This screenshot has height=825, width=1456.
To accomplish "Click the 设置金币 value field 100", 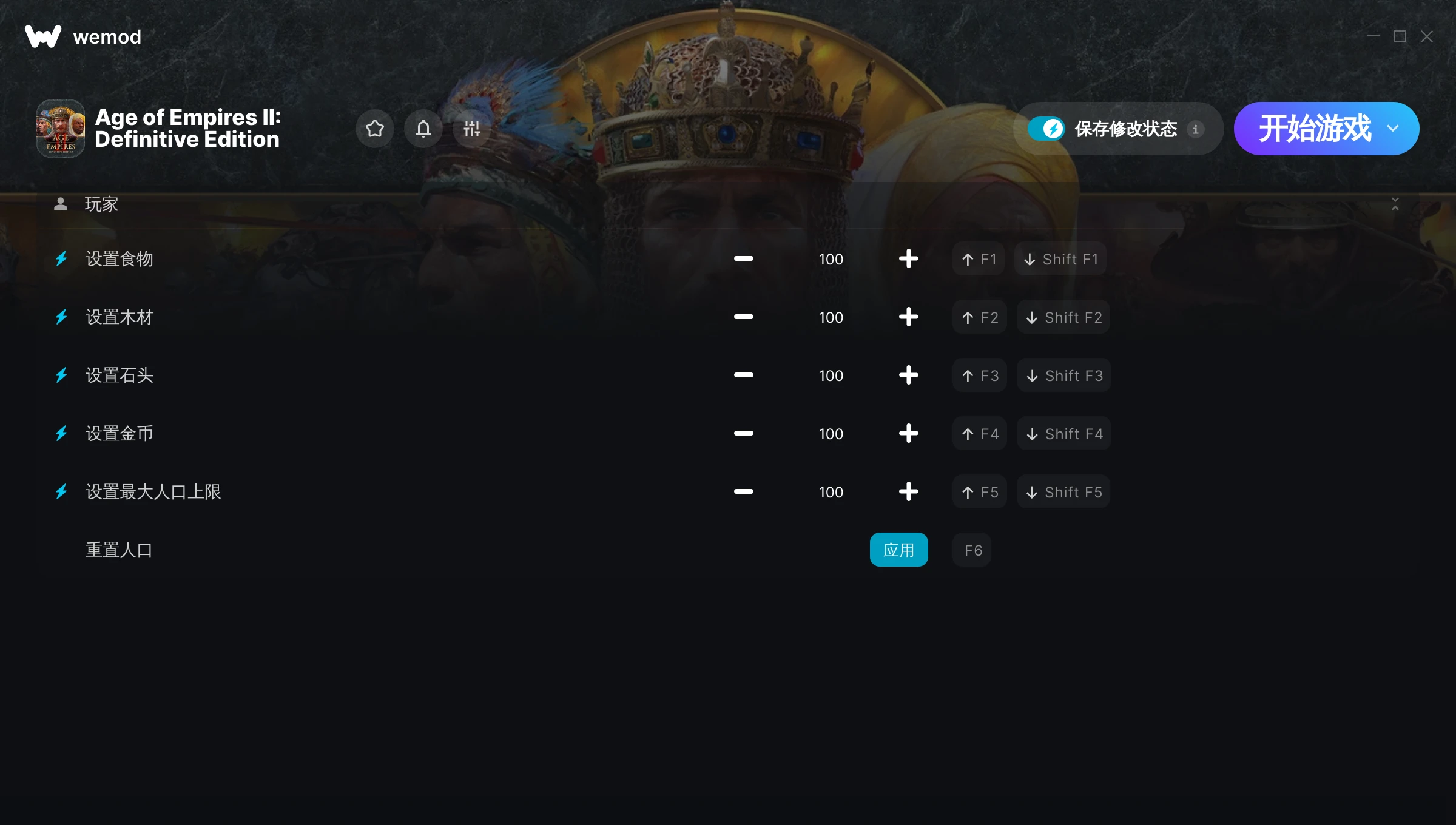I will coord(831,434).
